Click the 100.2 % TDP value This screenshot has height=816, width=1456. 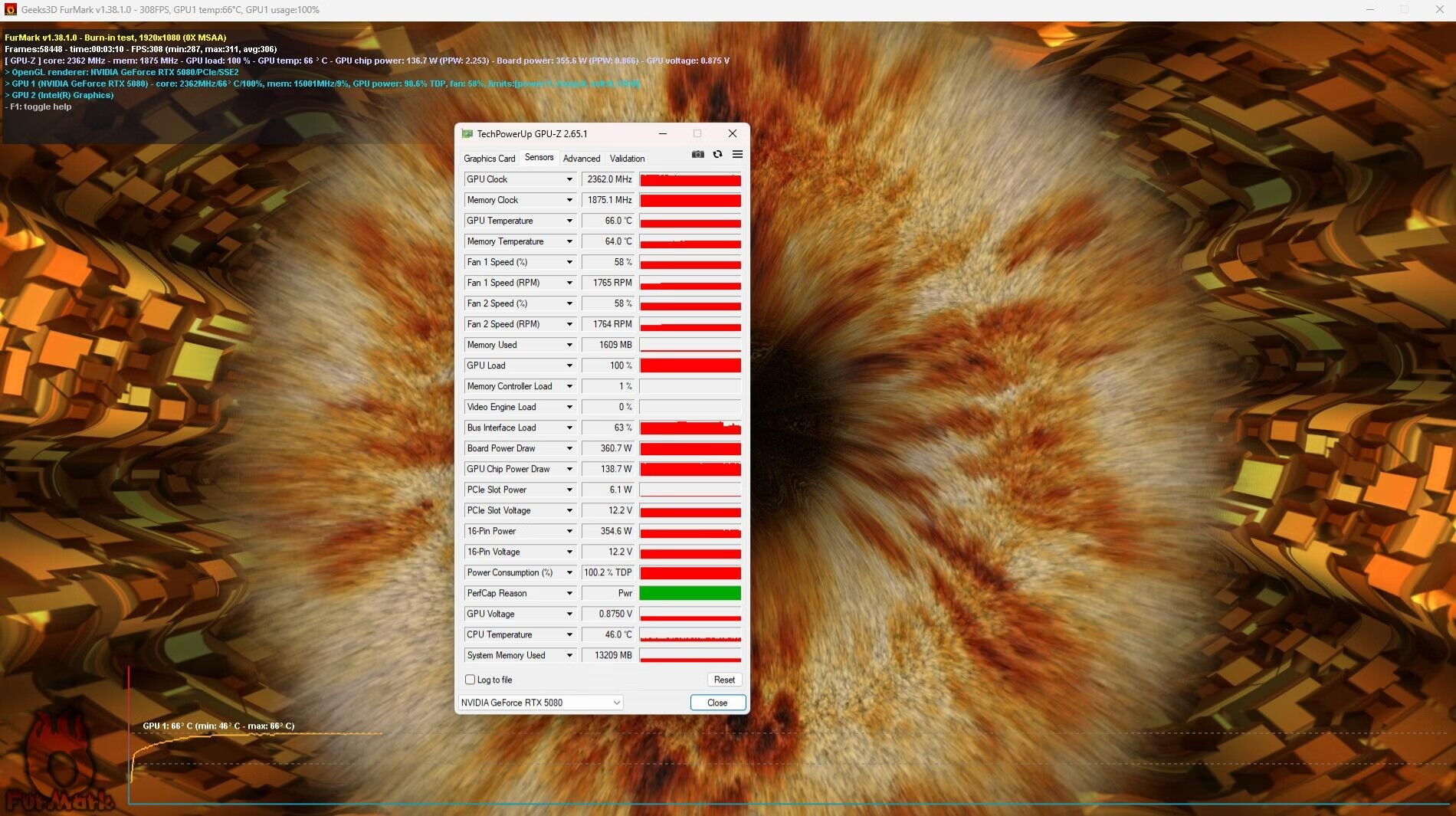click(x=608, y=572)
